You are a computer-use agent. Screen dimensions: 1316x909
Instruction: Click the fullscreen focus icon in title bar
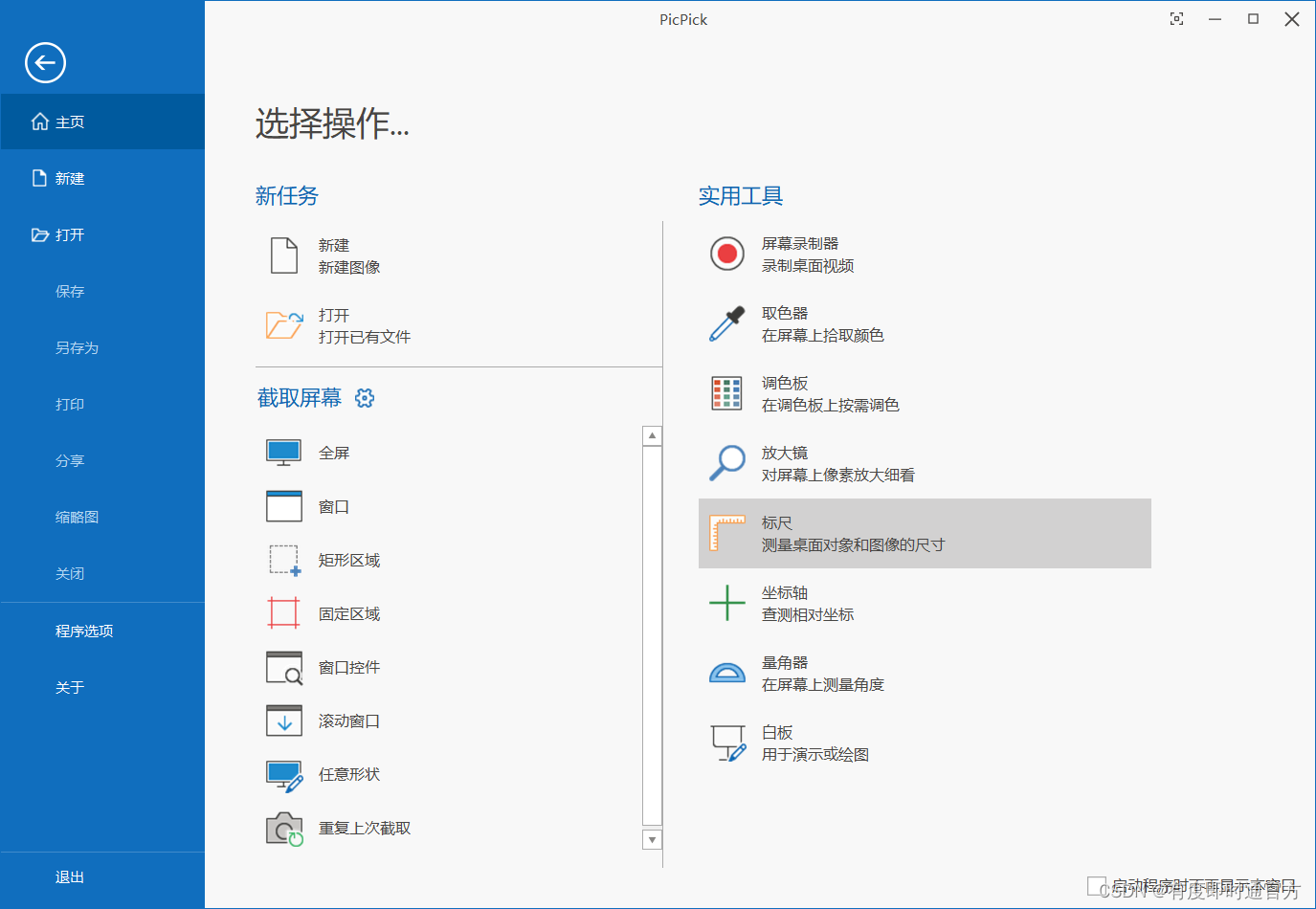click(1177, 19)
